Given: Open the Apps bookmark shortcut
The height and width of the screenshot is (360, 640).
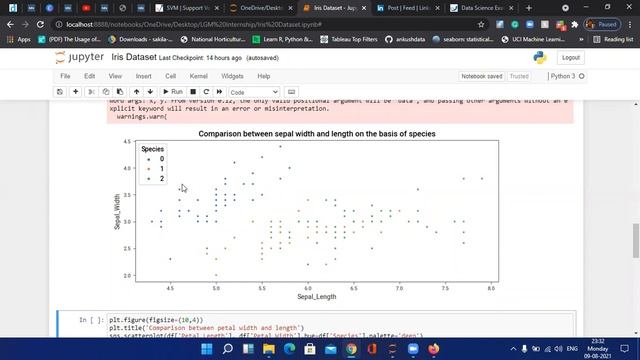Looking at the screenshot, I should point(19,40).
